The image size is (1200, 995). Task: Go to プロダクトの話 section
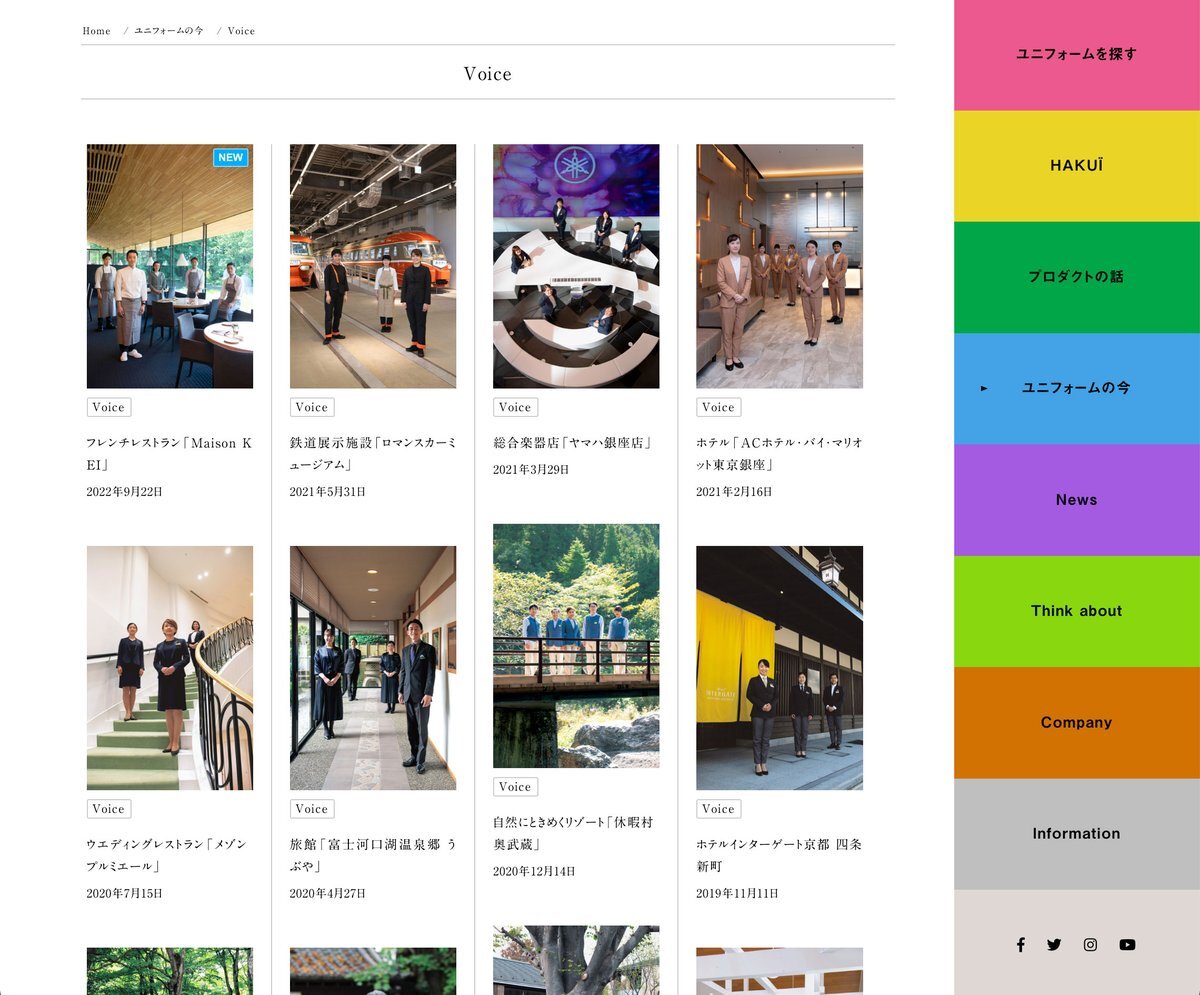pos(1076,277)
